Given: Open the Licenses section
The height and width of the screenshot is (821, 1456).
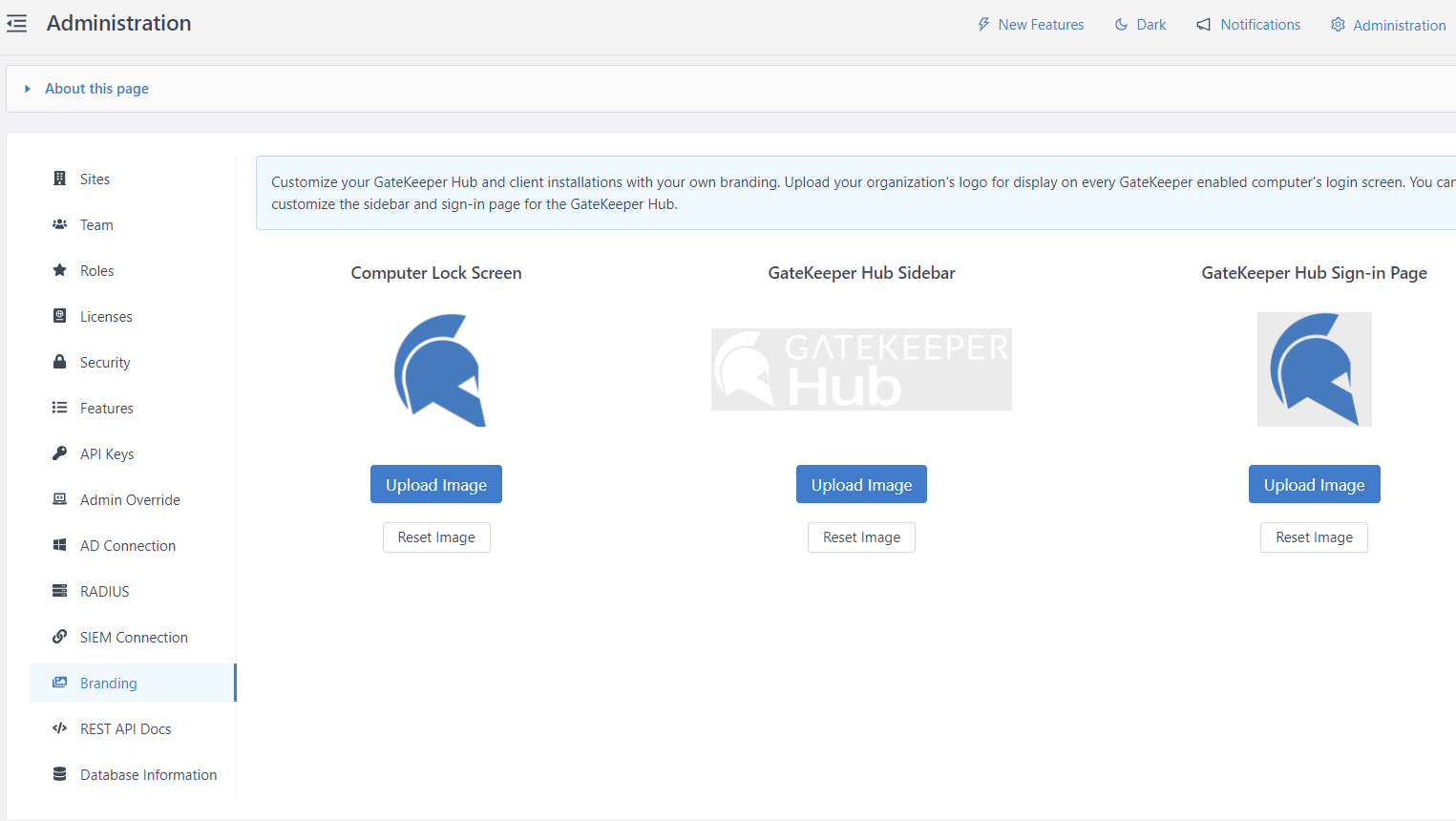Looking at the screenshot, I should tap(106, 317).
